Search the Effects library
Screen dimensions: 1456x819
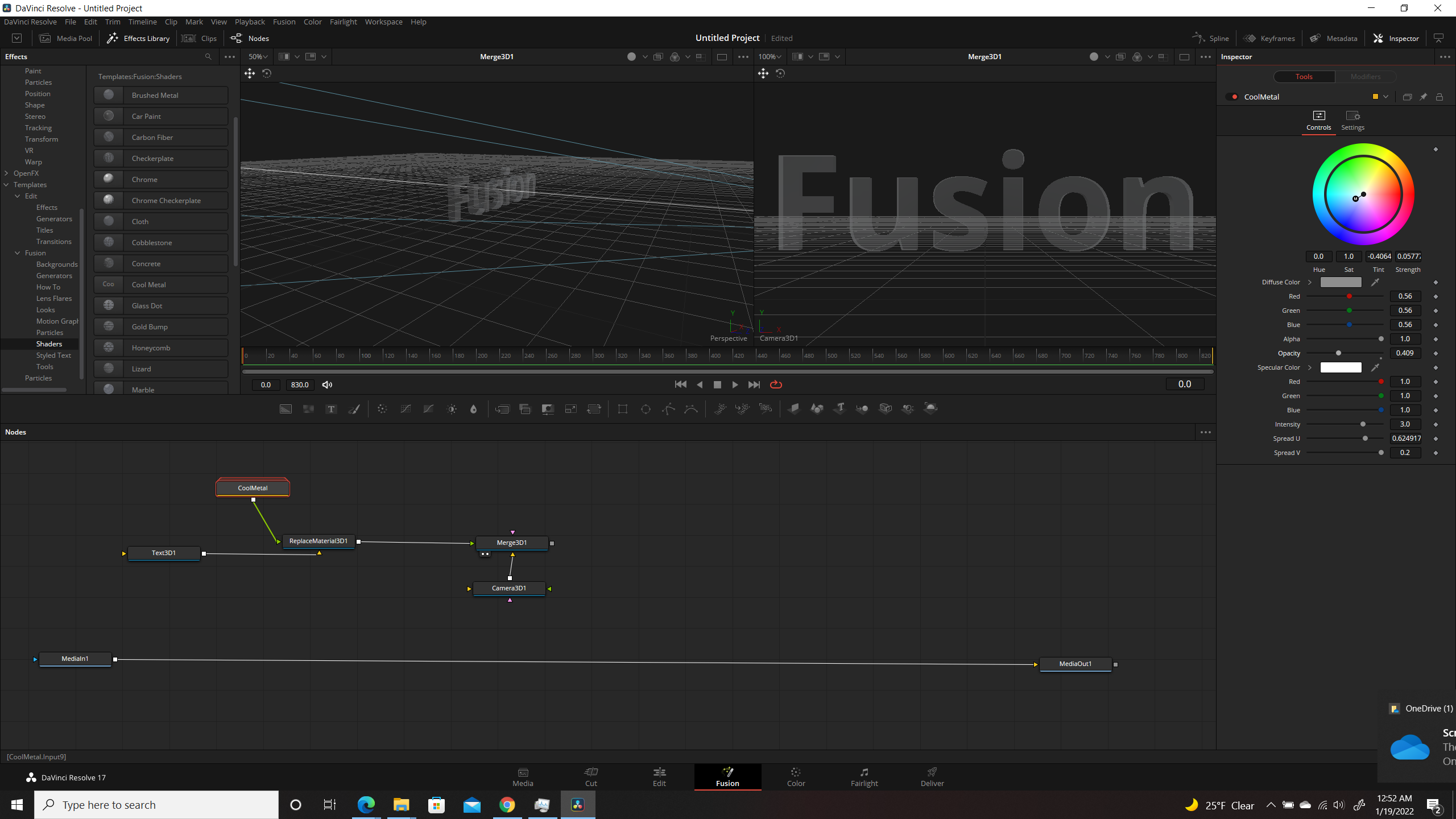pyautogui.click(x=208, y=57)
